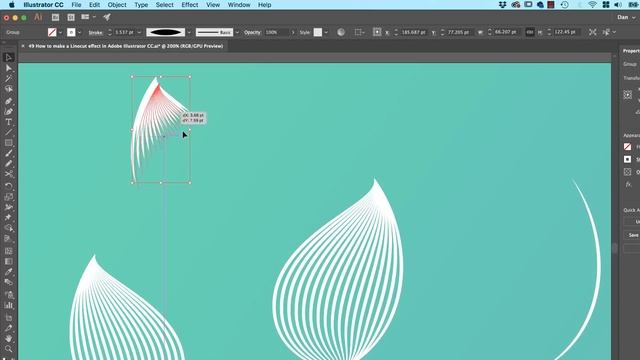Select the Scale tool
The height and width of the screenshot is (360, 640).
pyautogui.click(x=9, y=197)
